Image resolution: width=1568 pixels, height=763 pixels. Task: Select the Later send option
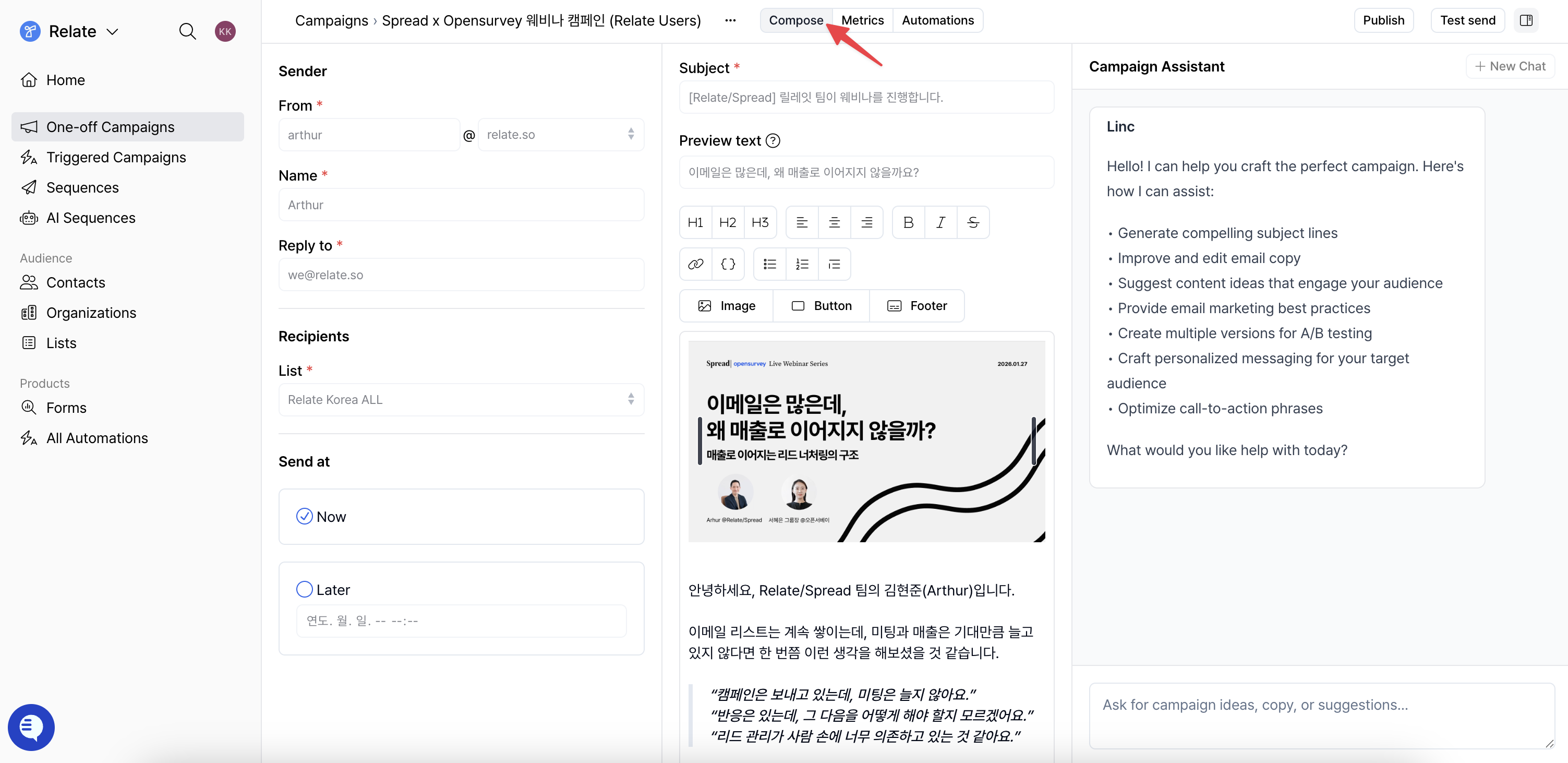304,589
